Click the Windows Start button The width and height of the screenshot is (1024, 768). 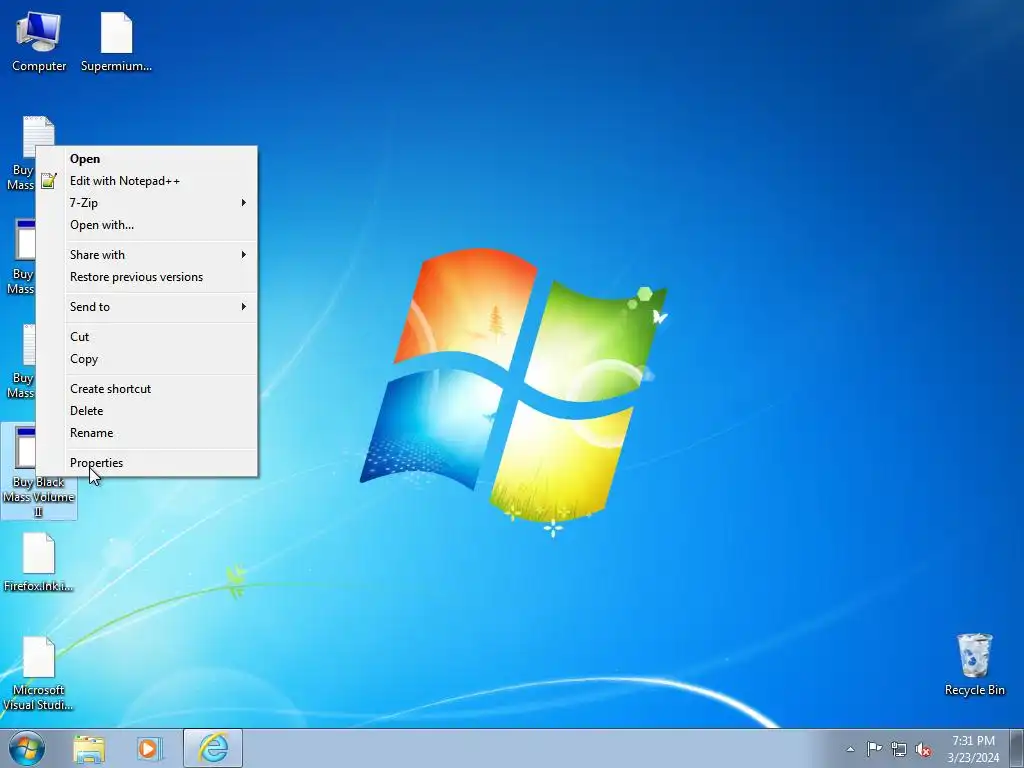point(27,748)
